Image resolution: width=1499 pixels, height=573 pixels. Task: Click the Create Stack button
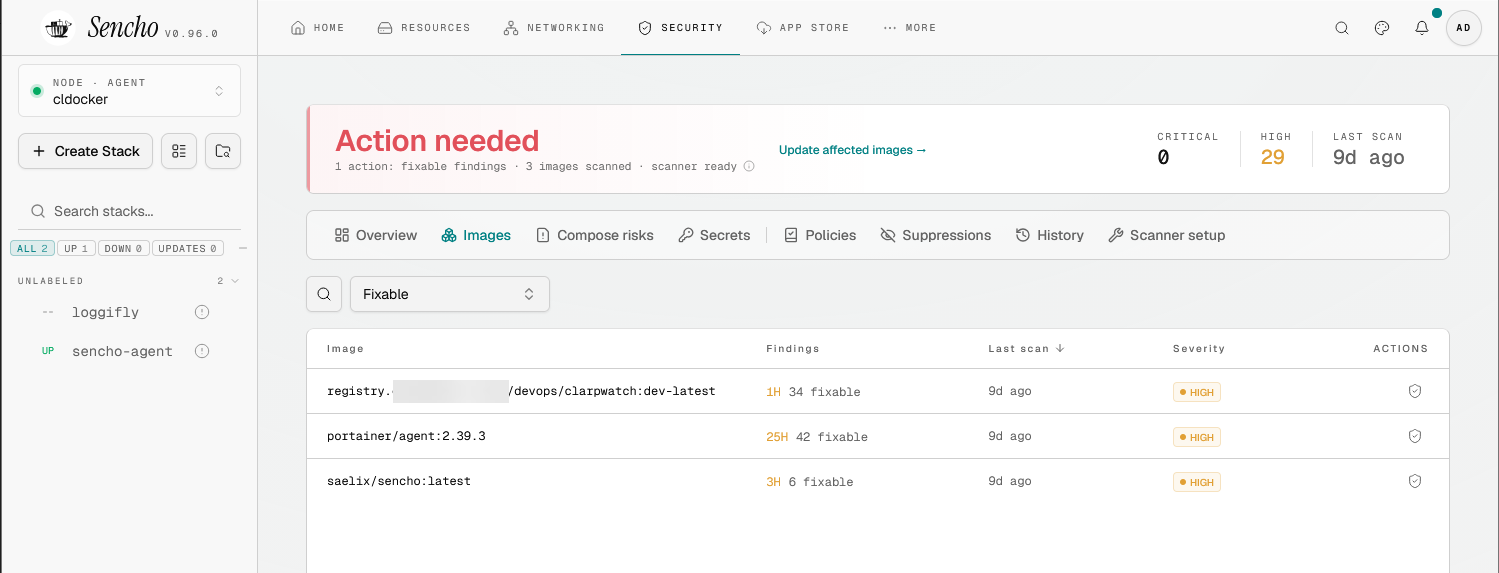86,151
